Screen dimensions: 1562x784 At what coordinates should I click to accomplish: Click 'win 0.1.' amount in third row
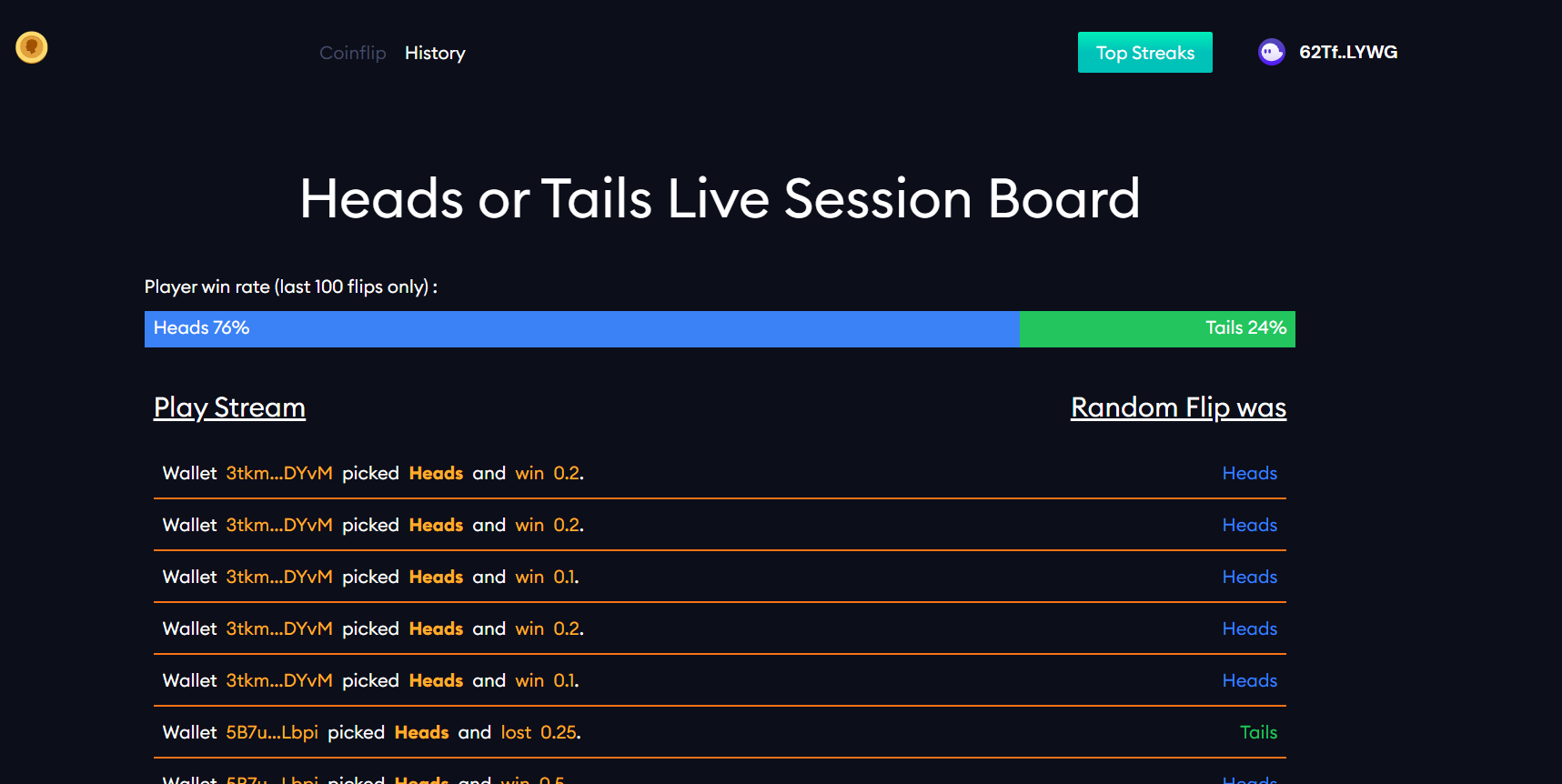click(x=547, y=577)
